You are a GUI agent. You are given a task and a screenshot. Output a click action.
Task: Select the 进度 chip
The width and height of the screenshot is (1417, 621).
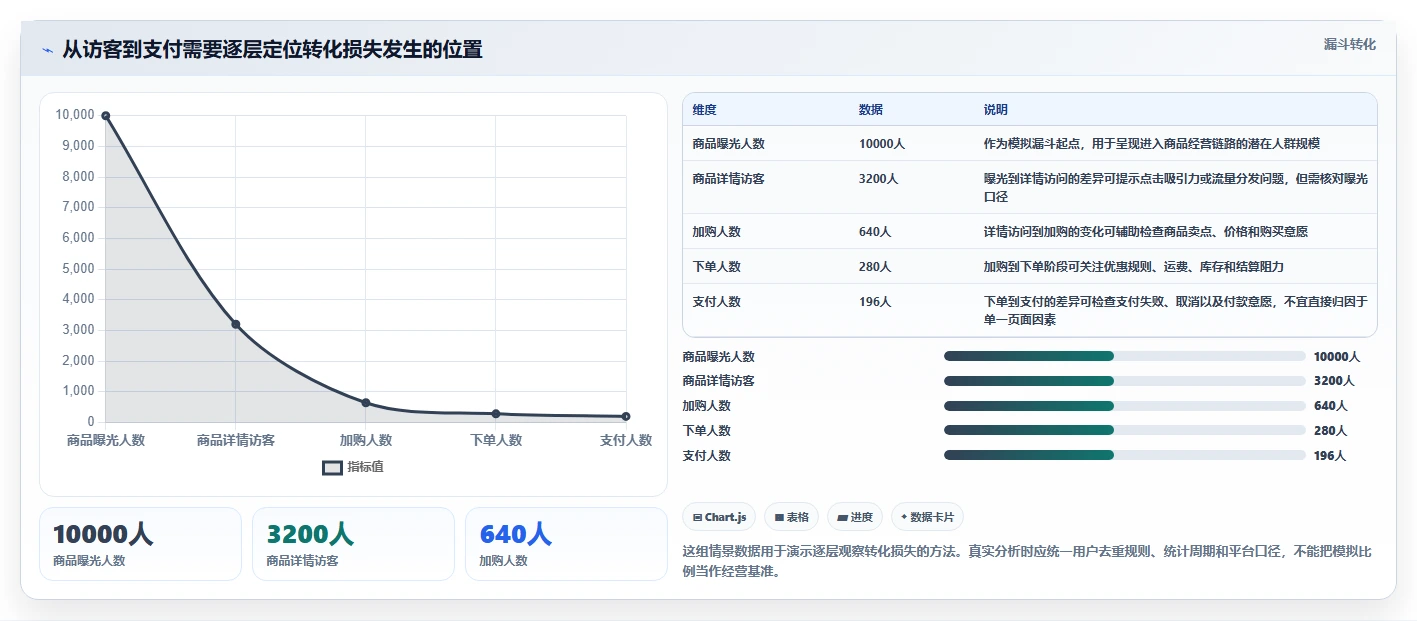854,517
